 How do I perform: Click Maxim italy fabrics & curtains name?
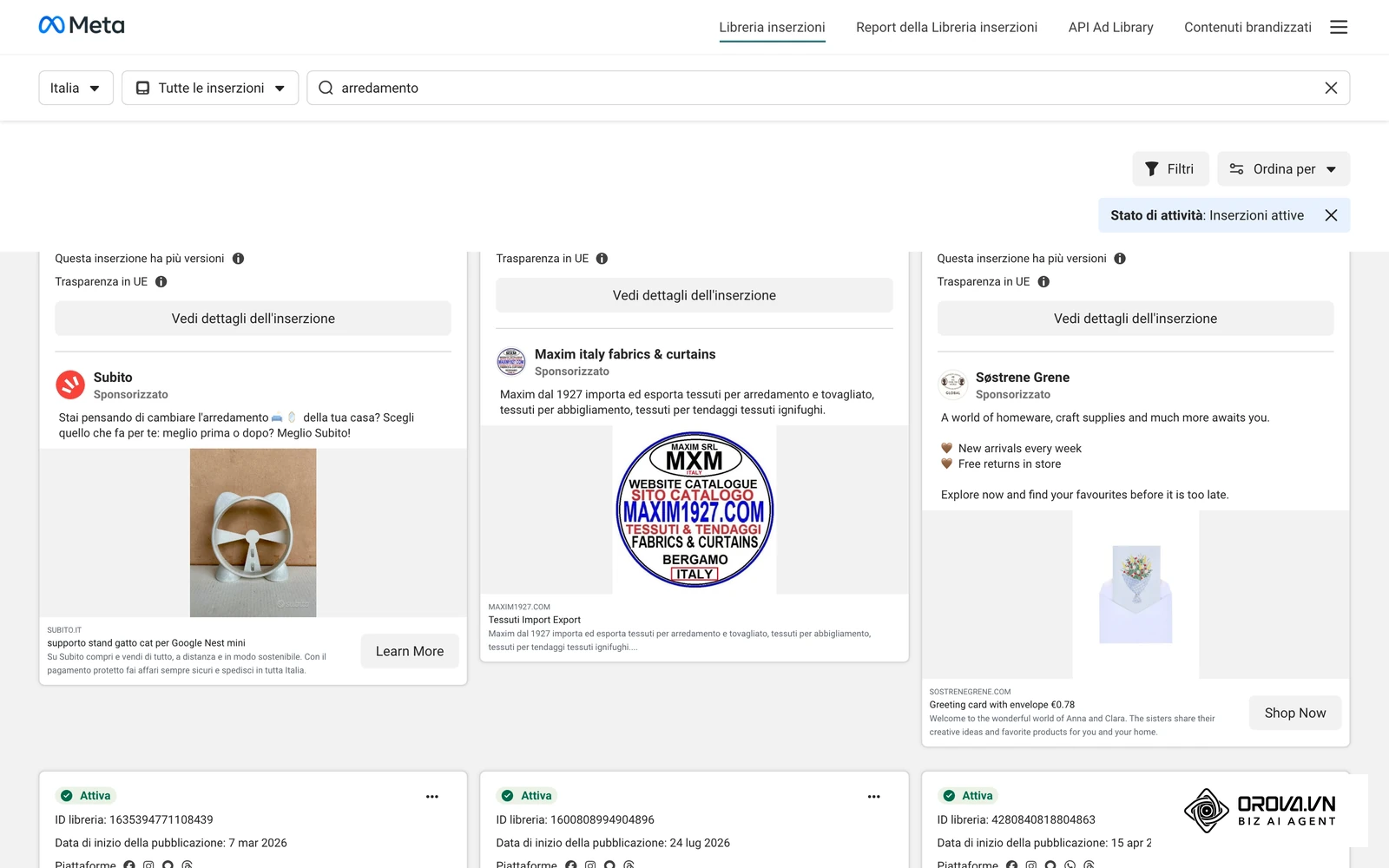coord(625,354)
